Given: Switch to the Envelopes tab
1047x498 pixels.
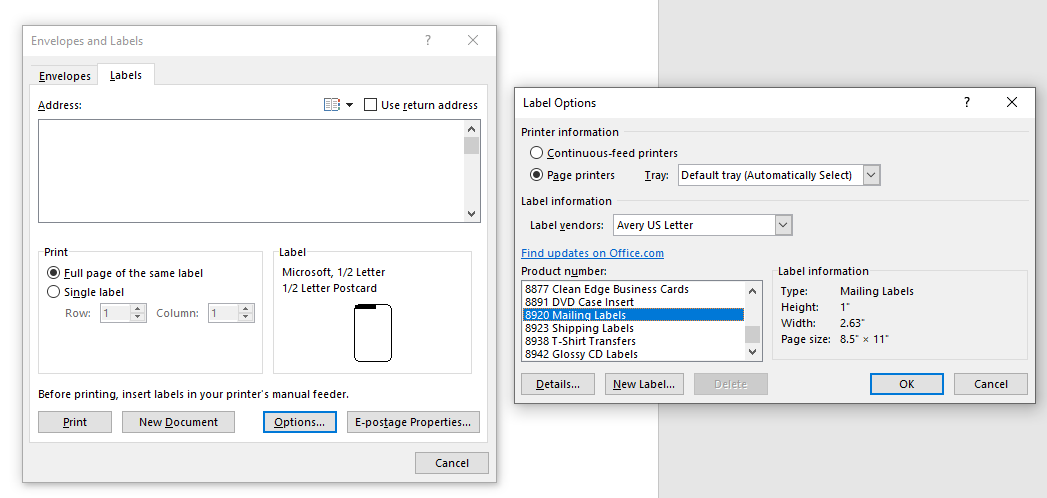Looking at the screenshot, I should coord(65,76).
